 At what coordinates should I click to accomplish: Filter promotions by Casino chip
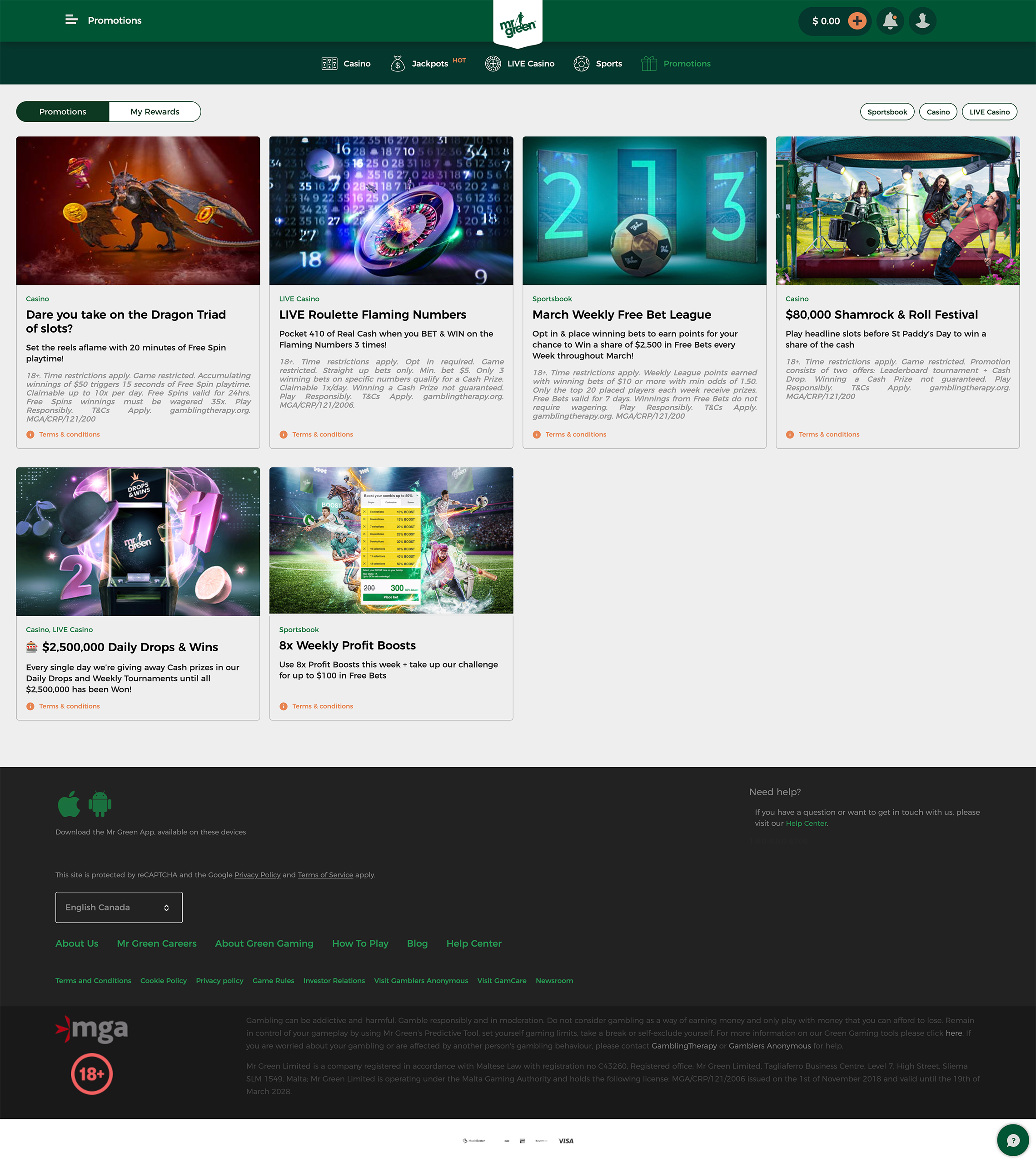pyautogui.click(x=938, y=112)
